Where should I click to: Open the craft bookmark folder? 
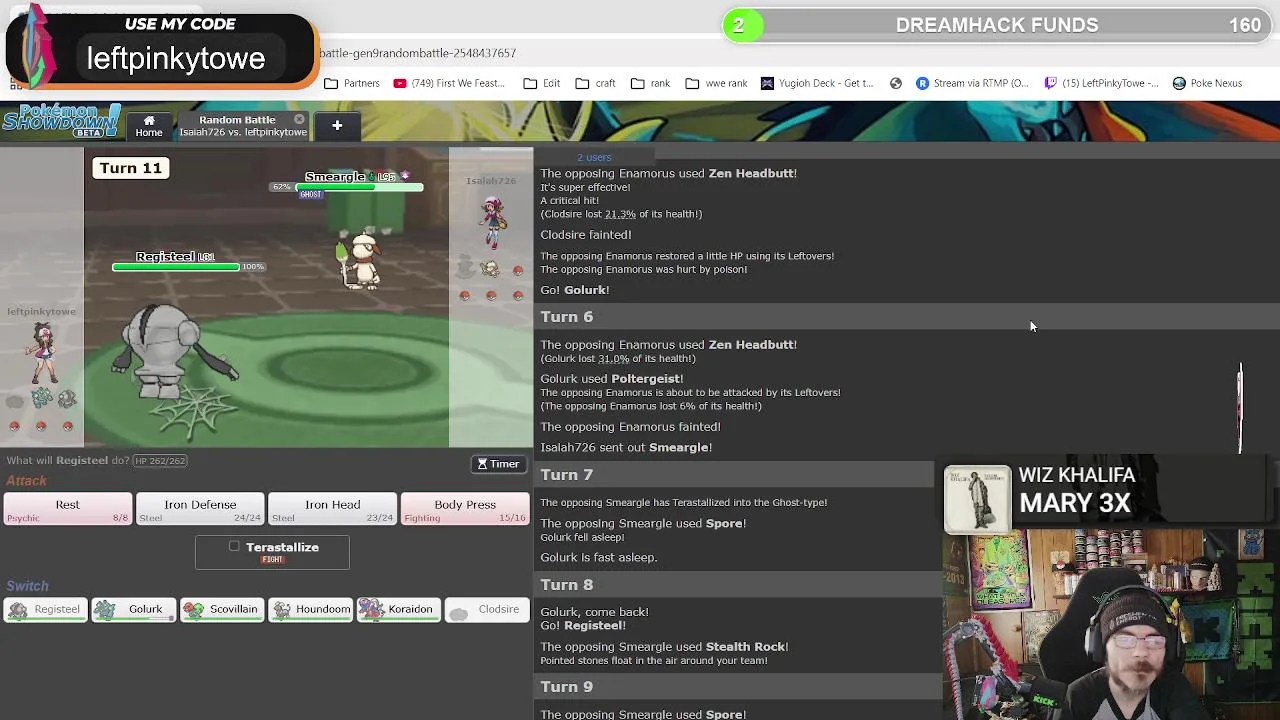[x=596, y=83]
